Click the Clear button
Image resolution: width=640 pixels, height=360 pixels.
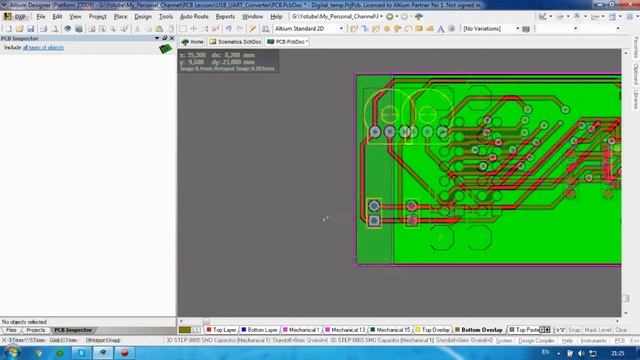tap(621, 330)
